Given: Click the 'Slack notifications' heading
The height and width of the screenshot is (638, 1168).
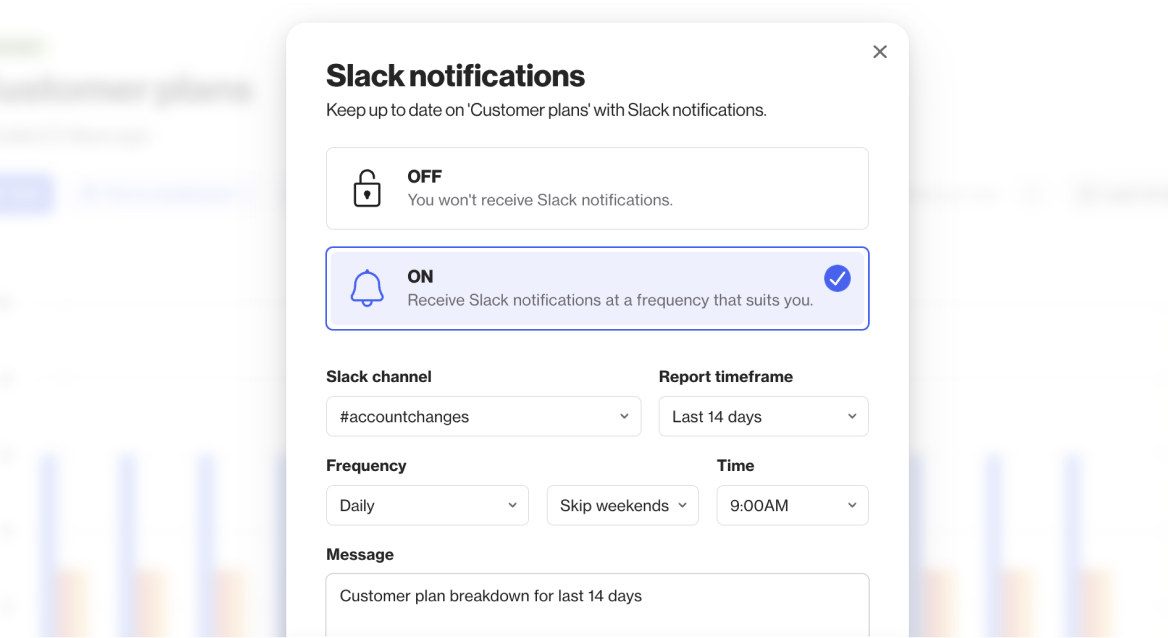Looking at the screenshot, I should pos(455,75).
